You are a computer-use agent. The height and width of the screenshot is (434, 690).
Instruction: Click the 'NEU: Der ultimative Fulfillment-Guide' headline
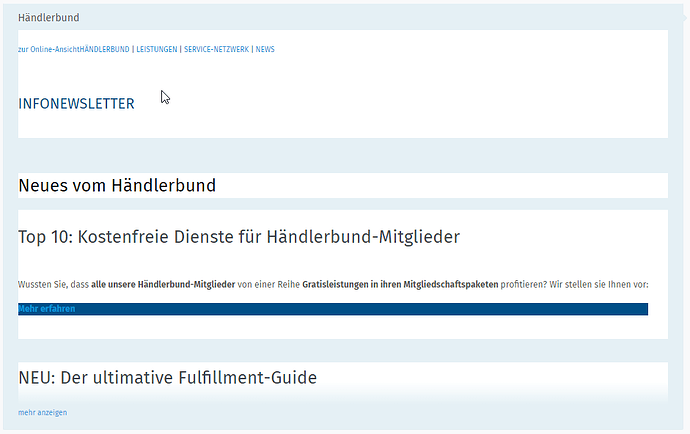(x=168, y=378)
